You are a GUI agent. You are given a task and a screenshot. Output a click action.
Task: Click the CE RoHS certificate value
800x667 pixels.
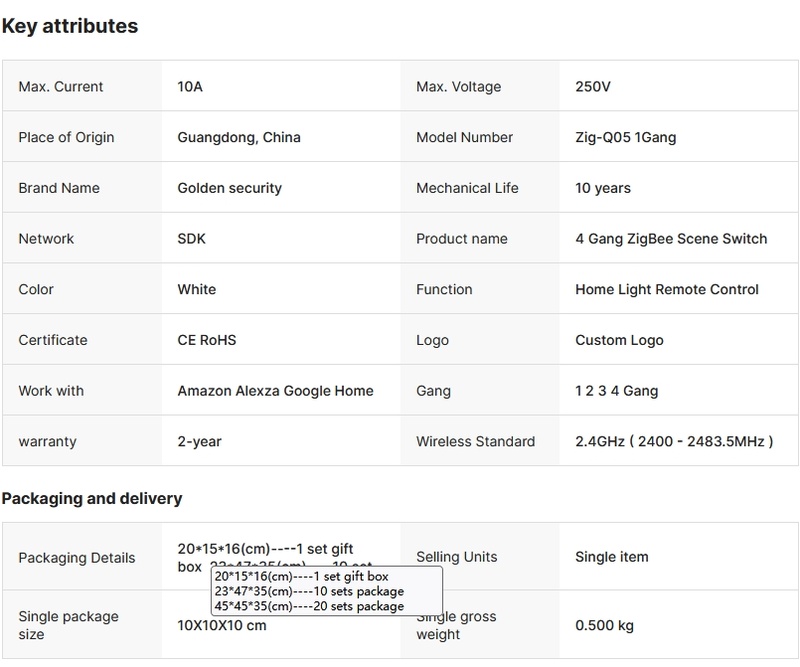207,340
